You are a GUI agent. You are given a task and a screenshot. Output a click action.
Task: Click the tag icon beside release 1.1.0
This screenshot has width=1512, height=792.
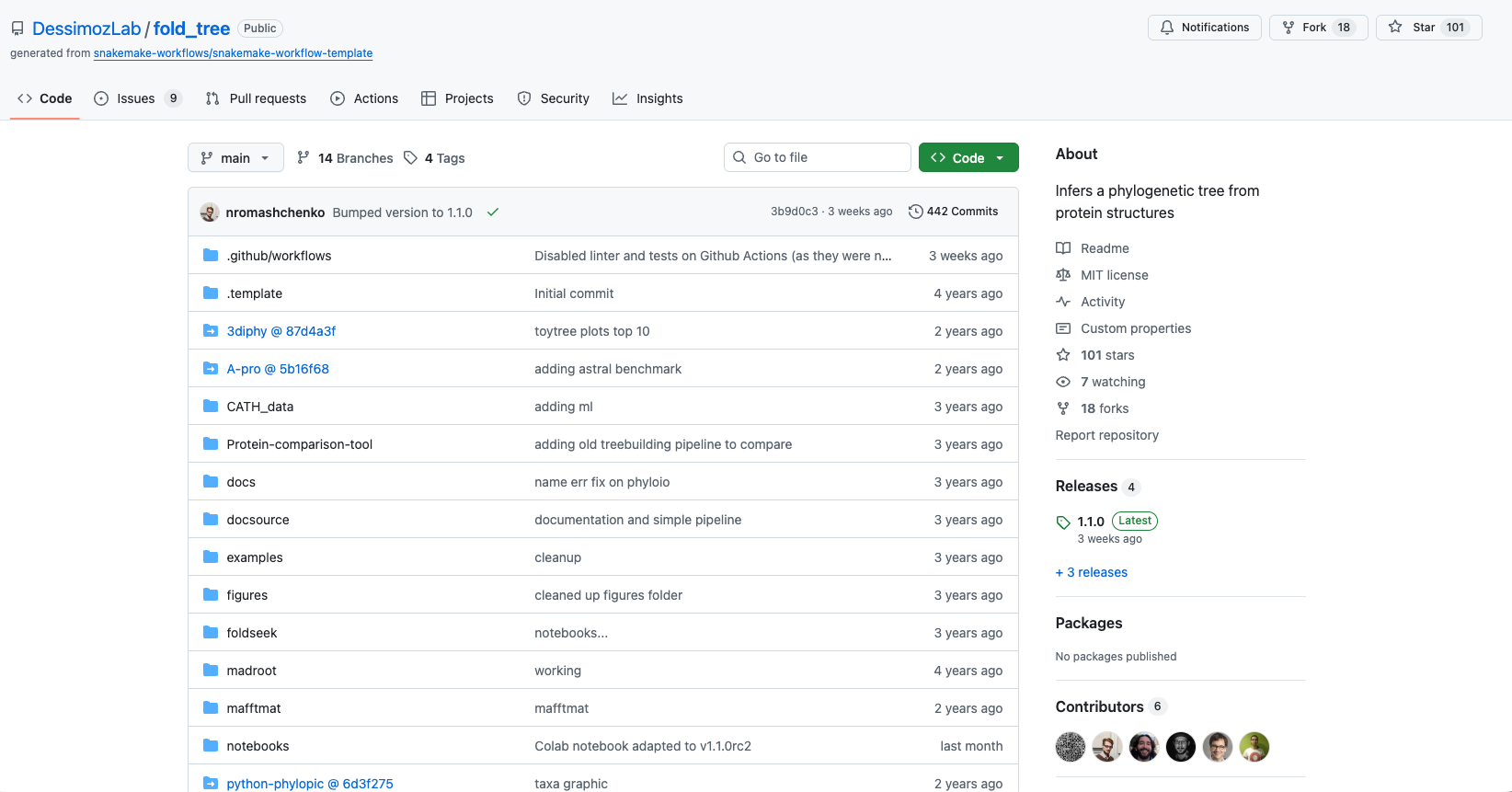click(x=1063, y=522)
